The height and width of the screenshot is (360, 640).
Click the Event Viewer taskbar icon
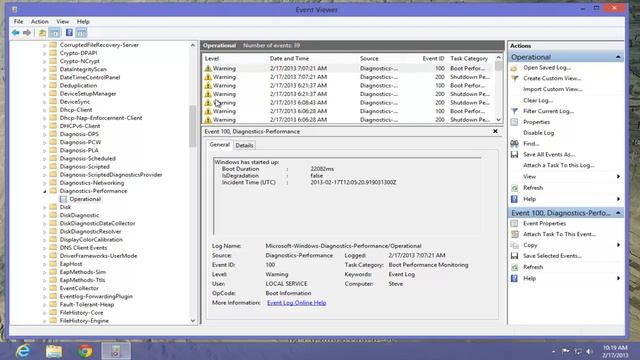coord(116,351)
